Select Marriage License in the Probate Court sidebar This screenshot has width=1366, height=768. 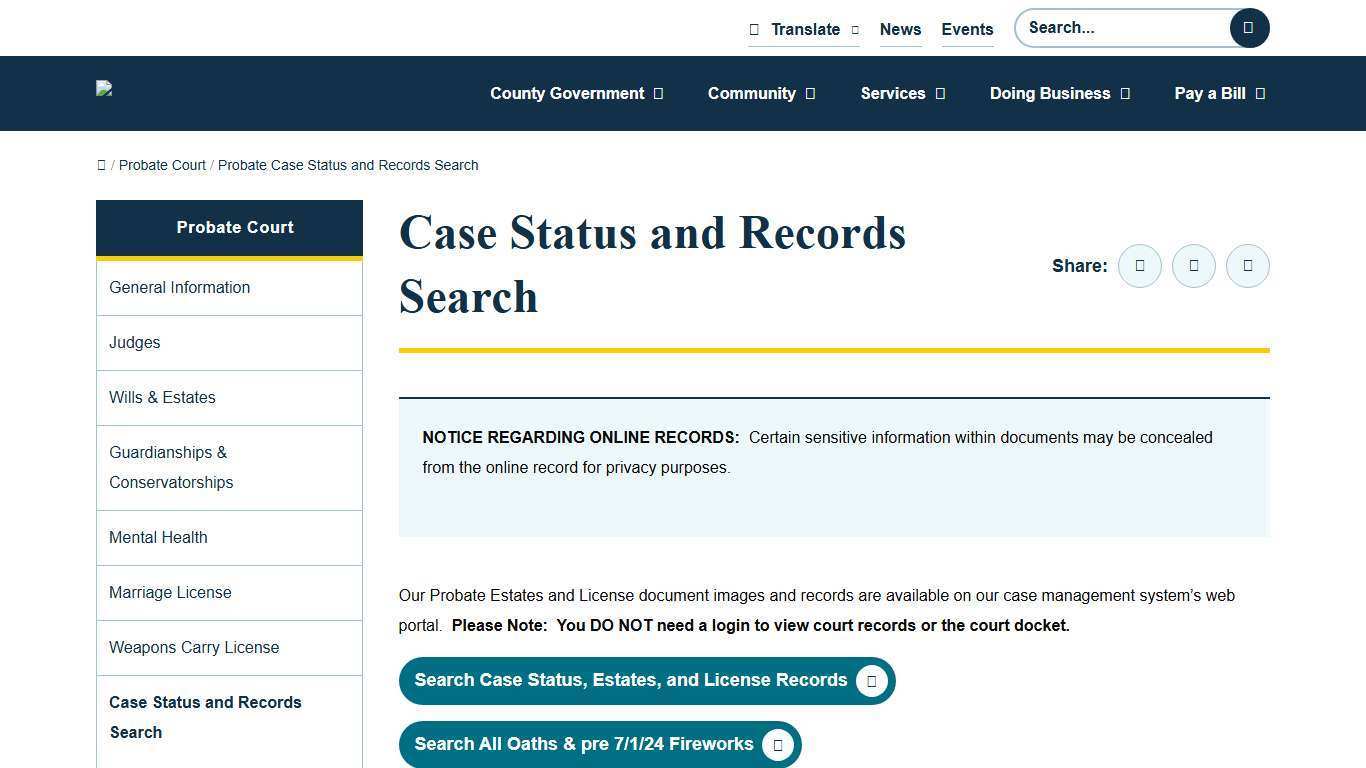coord(170,592)
